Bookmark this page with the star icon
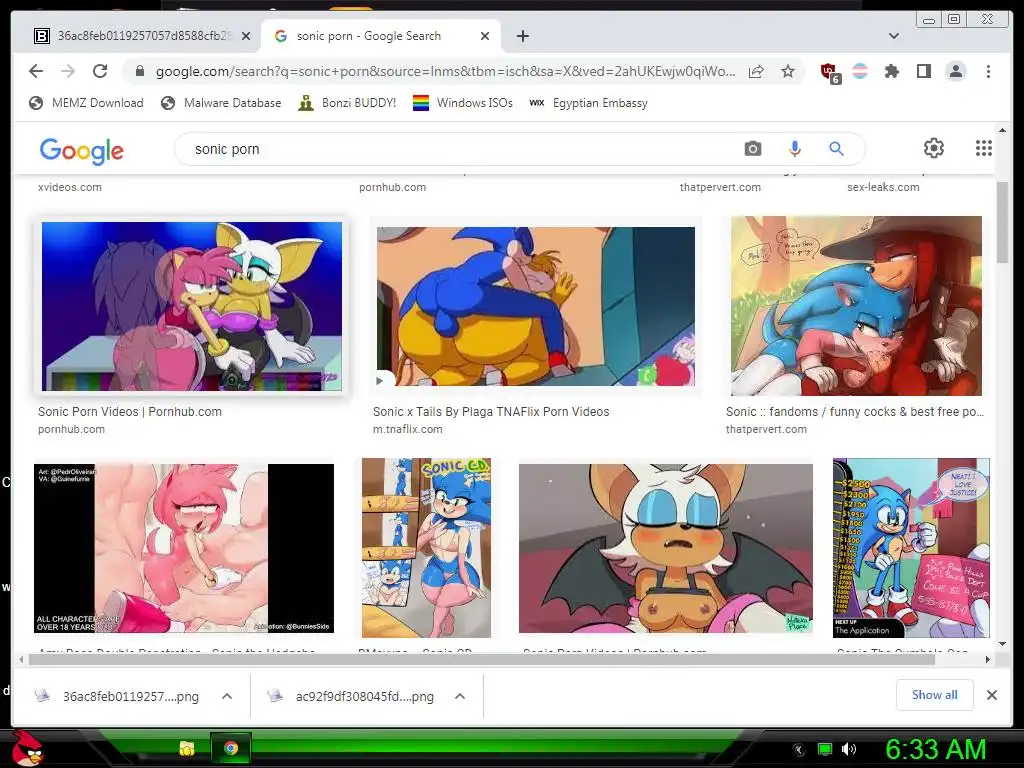Image resolution: width=1024 pixels, height=768 pixels. [x=788, y=71]
